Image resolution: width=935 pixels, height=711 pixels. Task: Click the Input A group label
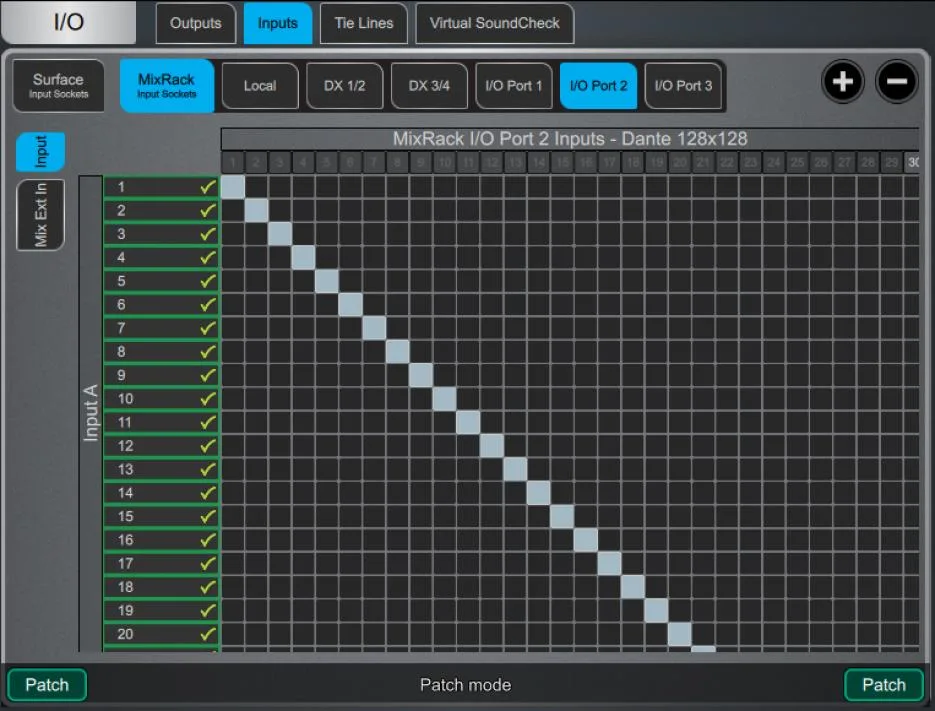pos(91,413)
